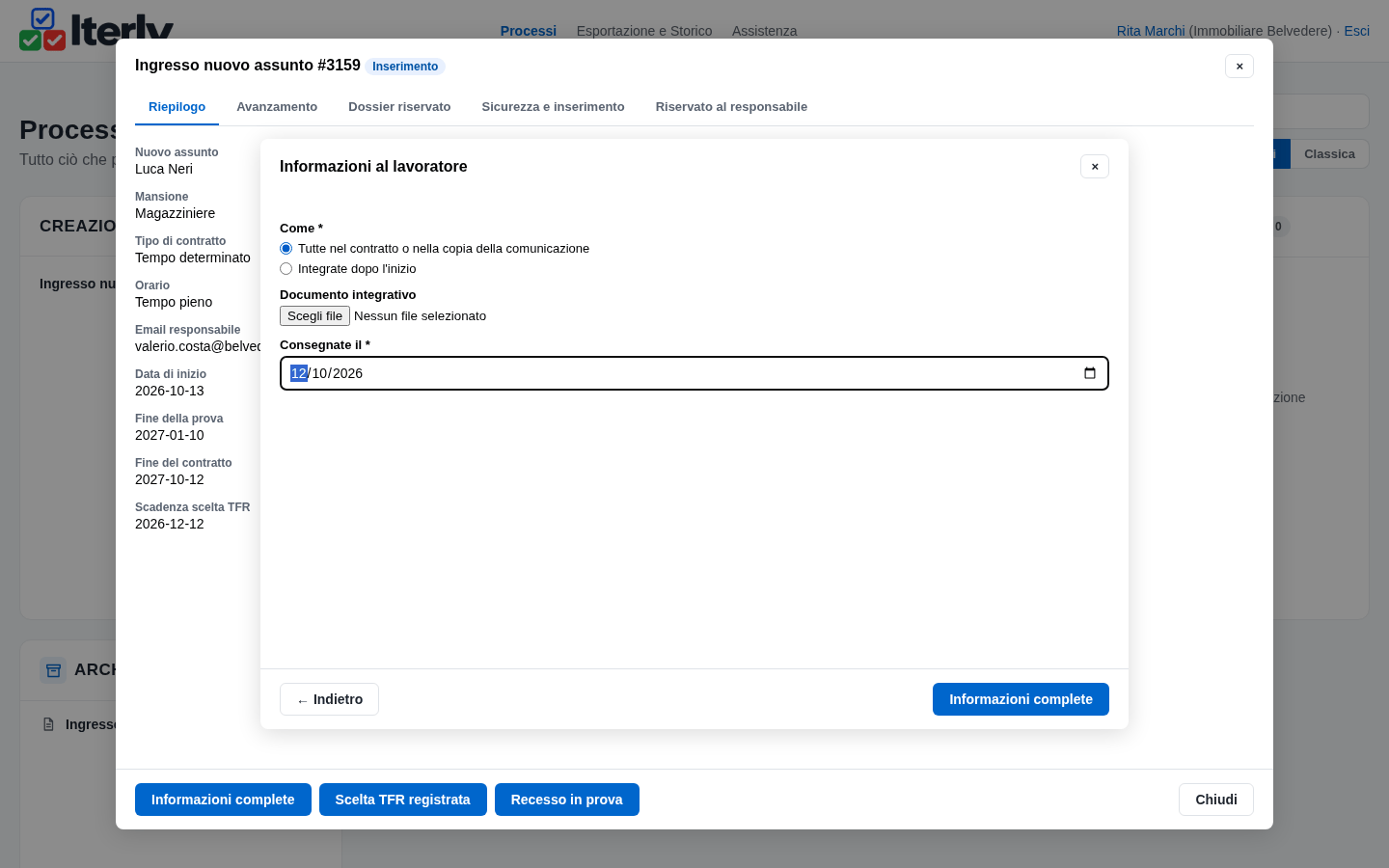This screenshot has width=1389, height=868.
Task: Click the archive box icon
Action: coord(53,670)
